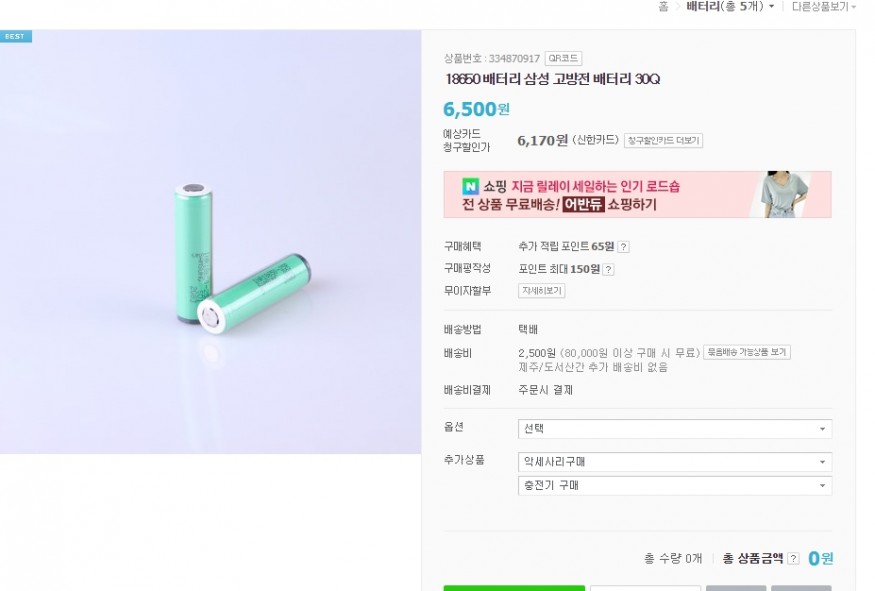Click the help icon next to 총 상품금액
This screenshot has height=591, width=875.
click(793, 559)
